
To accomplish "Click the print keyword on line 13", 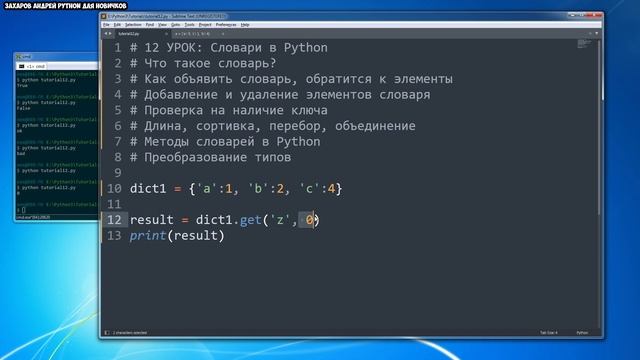I will (x=148, y=236).
